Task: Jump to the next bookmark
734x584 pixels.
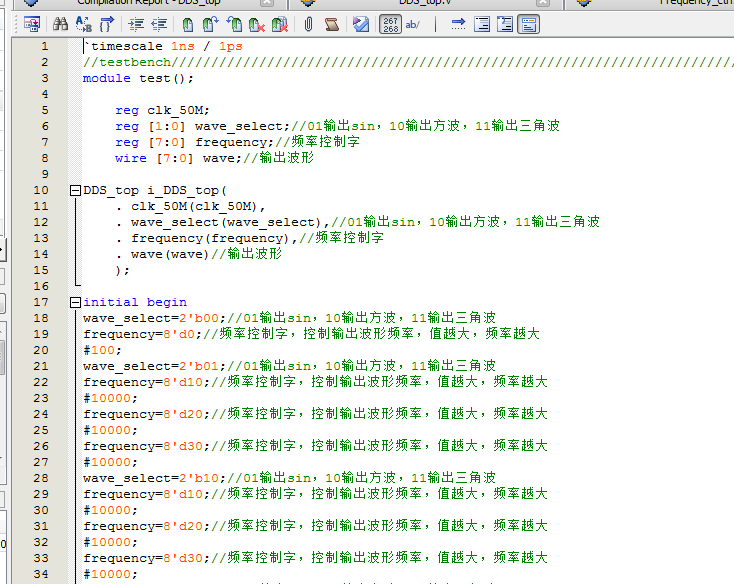Action: pos(211,24)
